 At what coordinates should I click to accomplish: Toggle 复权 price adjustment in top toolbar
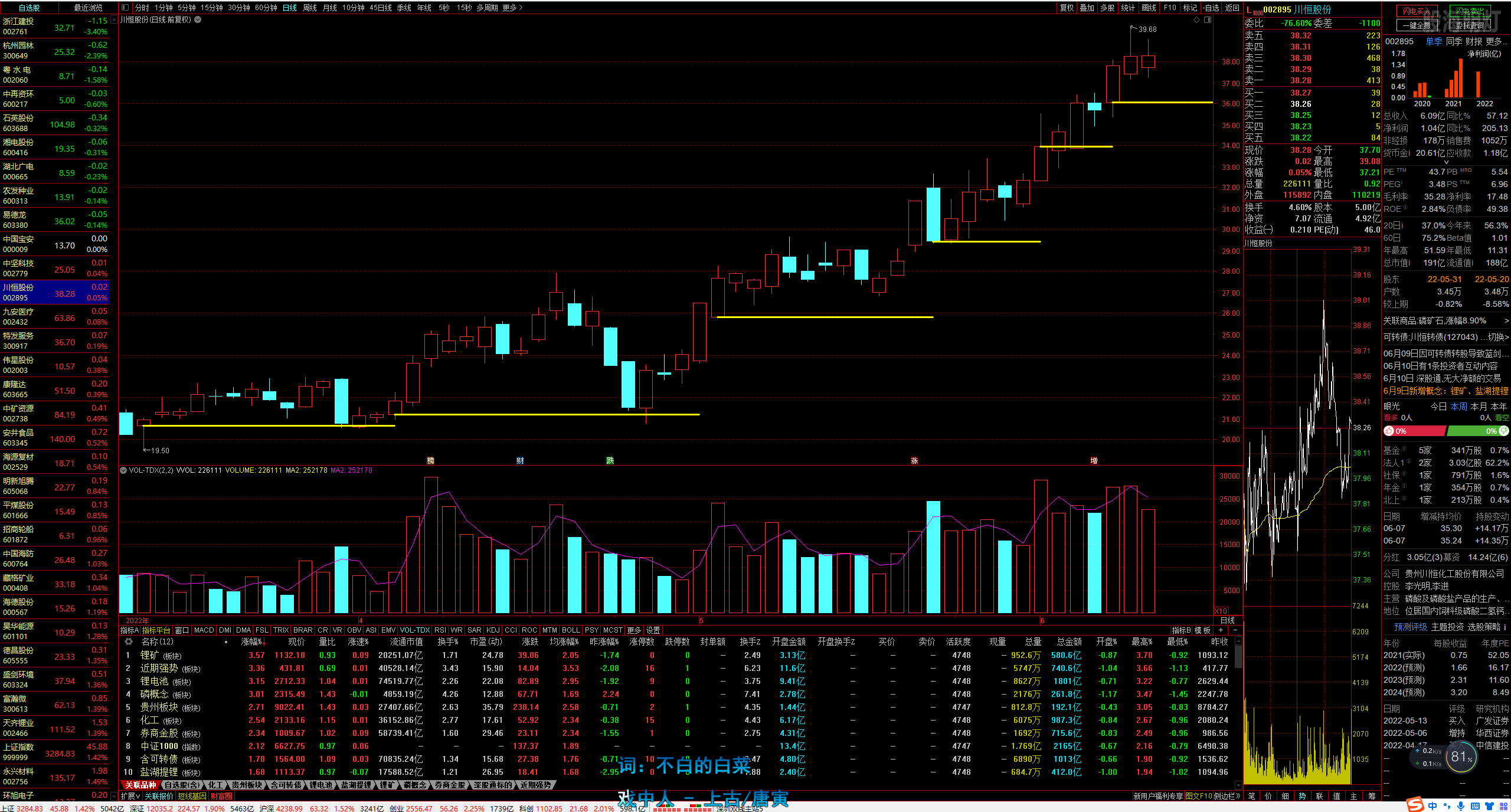pyautogui.click(x=1067, y=8)
